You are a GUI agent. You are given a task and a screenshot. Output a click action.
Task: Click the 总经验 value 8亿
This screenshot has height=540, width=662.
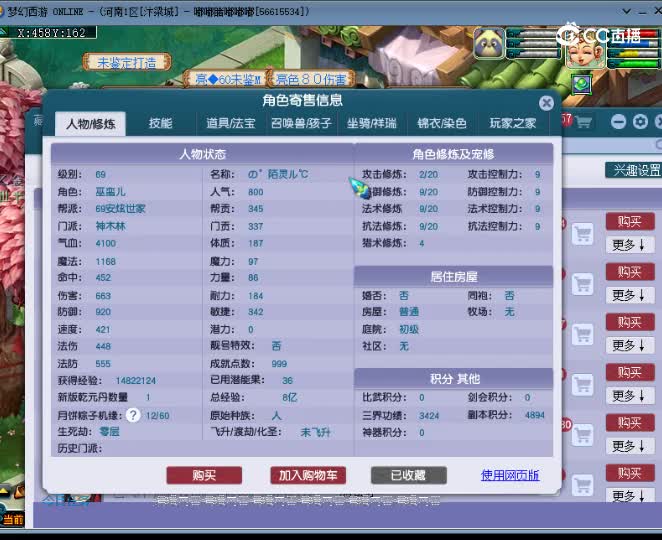coord(290,397)
